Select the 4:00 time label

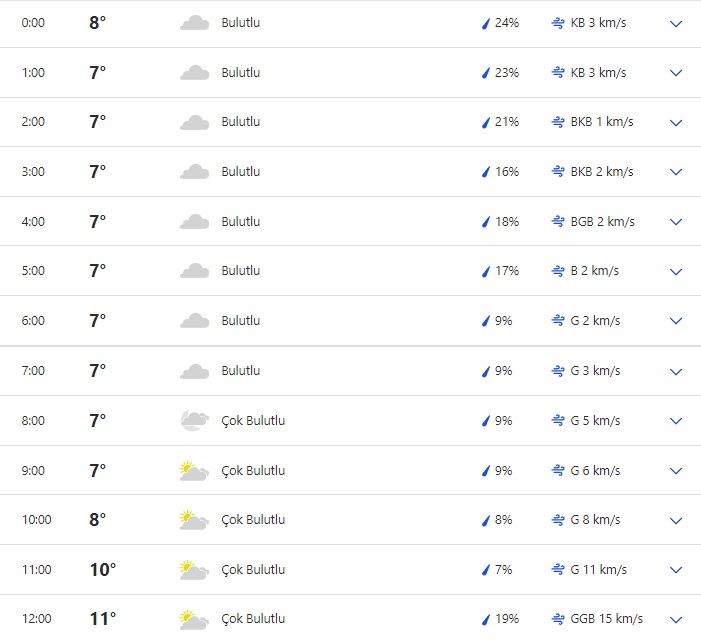pos(33,222)
